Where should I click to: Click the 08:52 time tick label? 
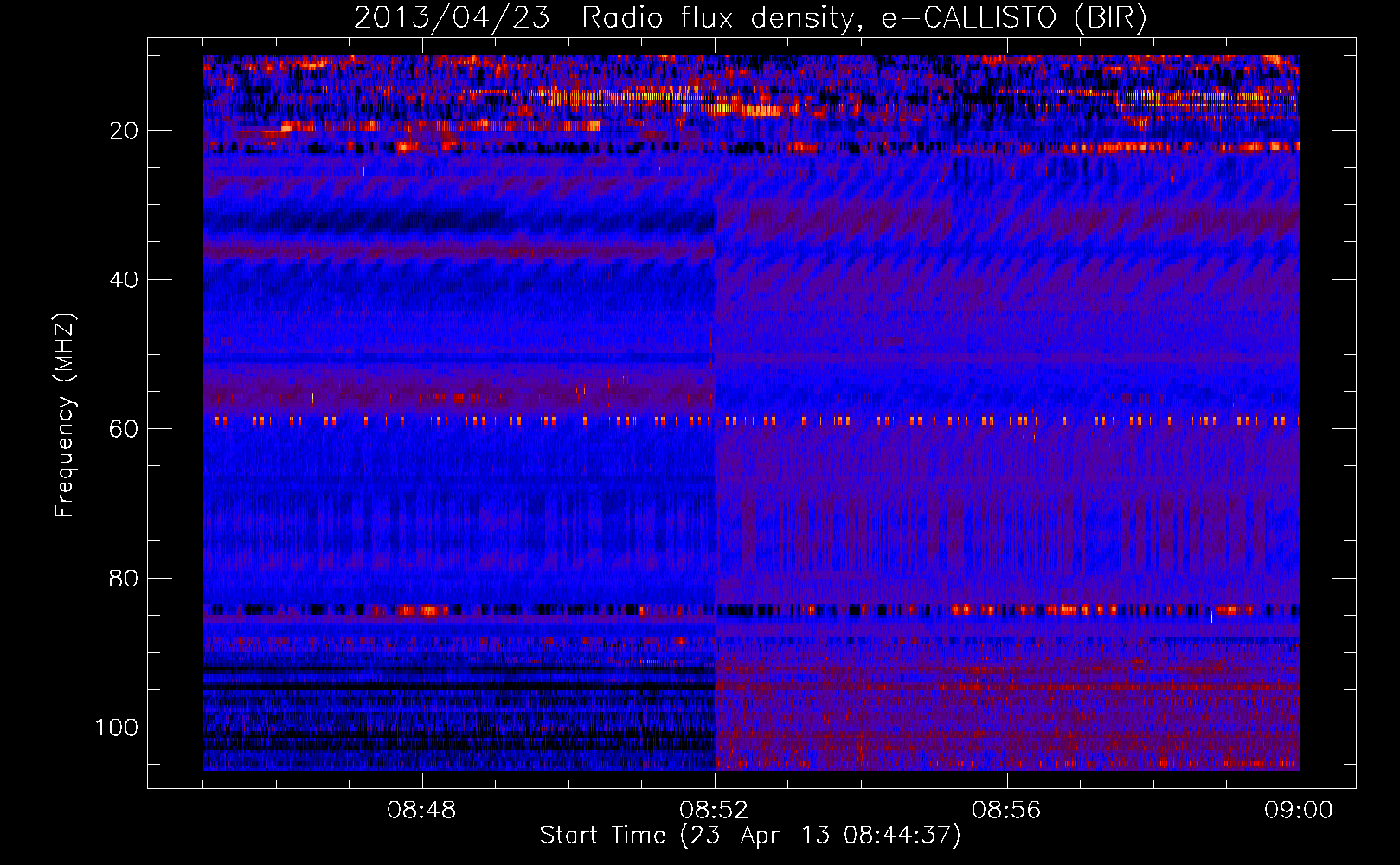pos(714,811)
